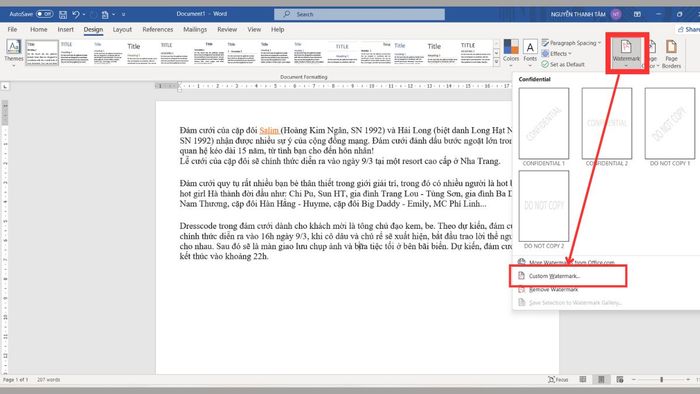Image resolution: width=700 pixels, height=394 pixels.
Task: Switch to Read Mode view icon
Action: 583,379
